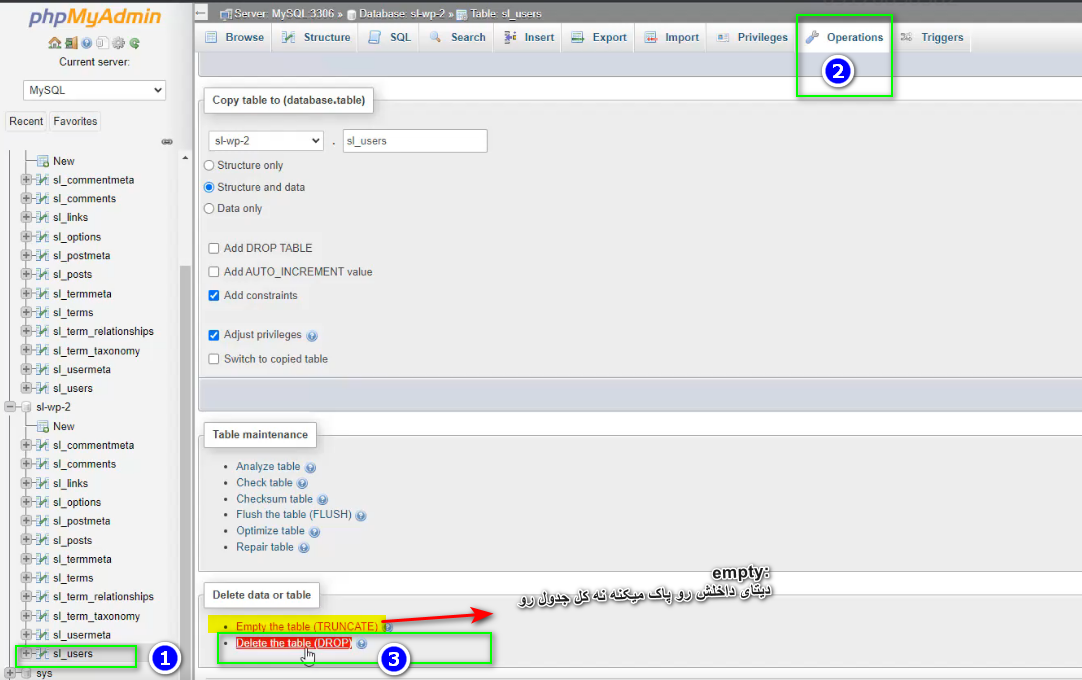Viewport: 1082px width, 680px height.
Task: Click help icon beside Checksum table
Action: coord(322,499)
